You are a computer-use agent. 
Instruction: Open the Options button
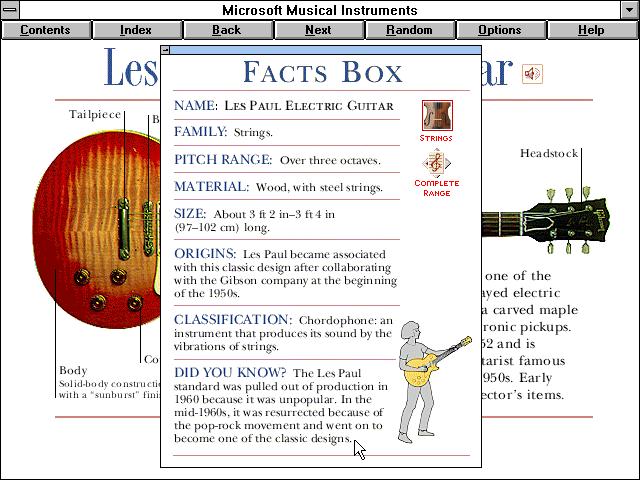501,30
